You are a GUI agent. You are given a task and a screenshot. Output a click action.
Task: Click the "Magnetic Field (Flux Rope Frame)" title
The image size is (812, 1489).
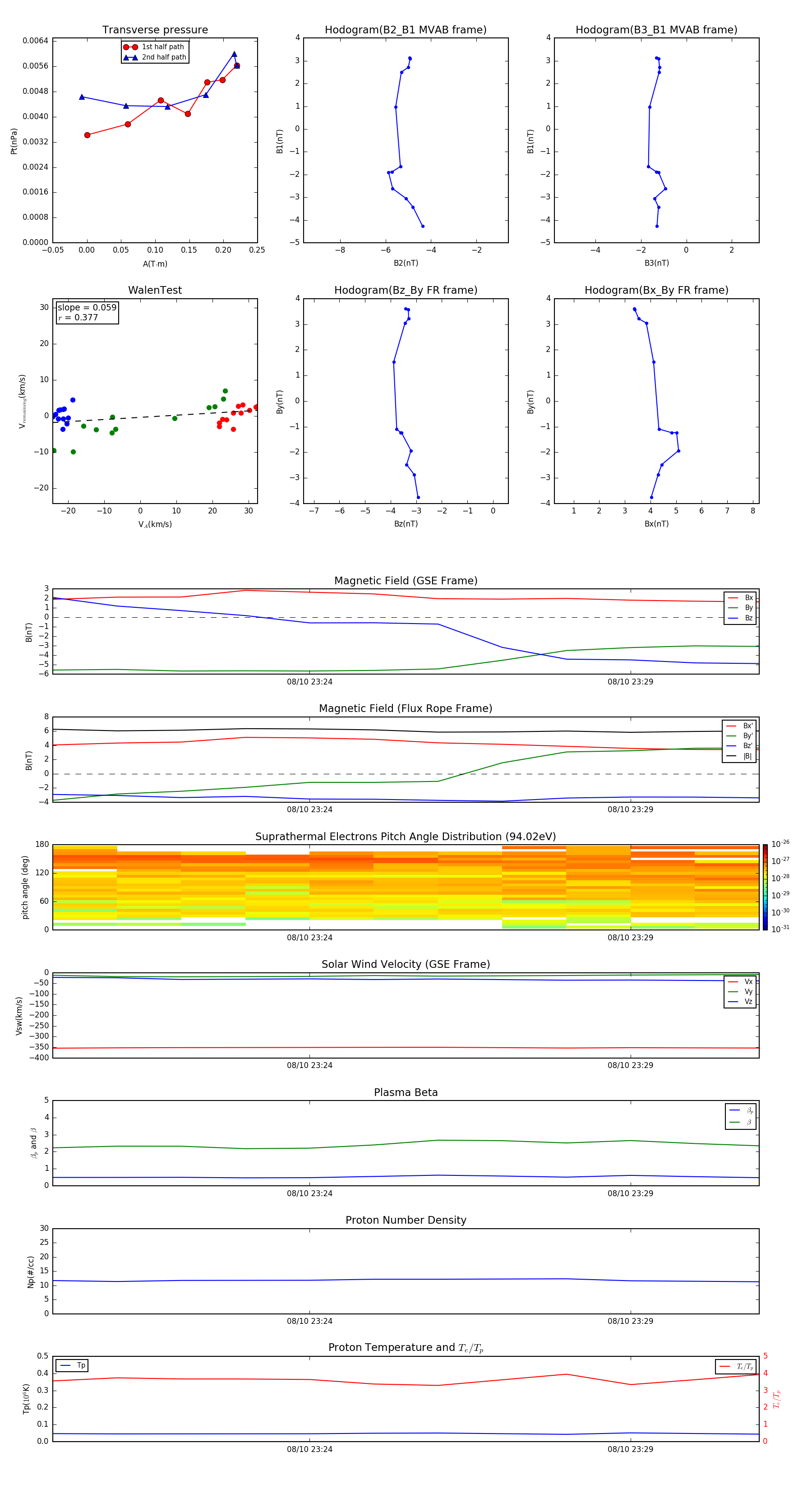(x=406, y=708)
